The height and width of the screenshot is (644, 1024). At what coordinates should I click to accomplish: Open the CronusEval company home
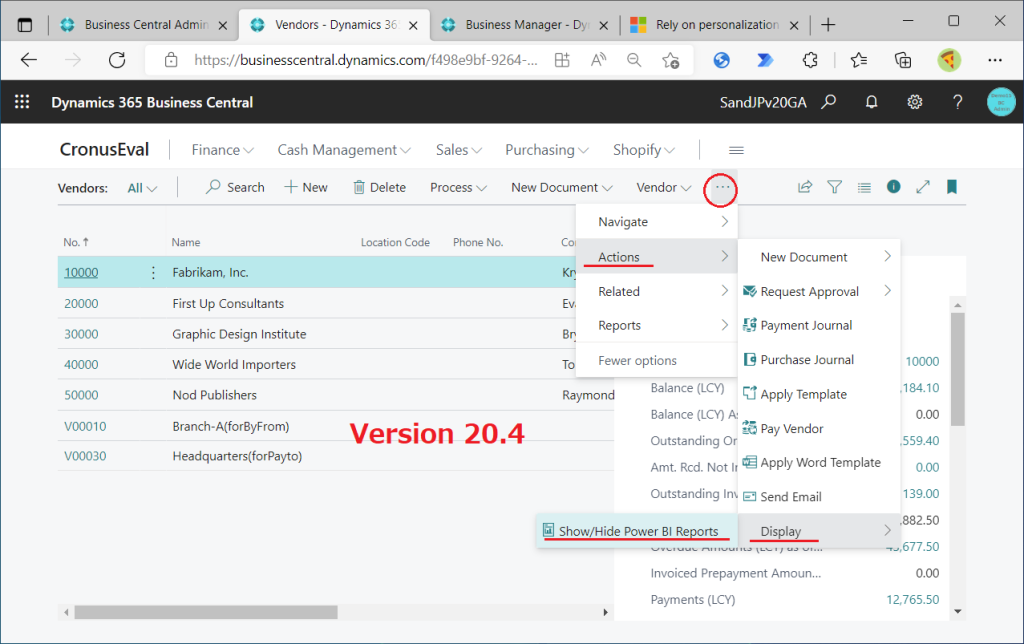pos(104,150)
